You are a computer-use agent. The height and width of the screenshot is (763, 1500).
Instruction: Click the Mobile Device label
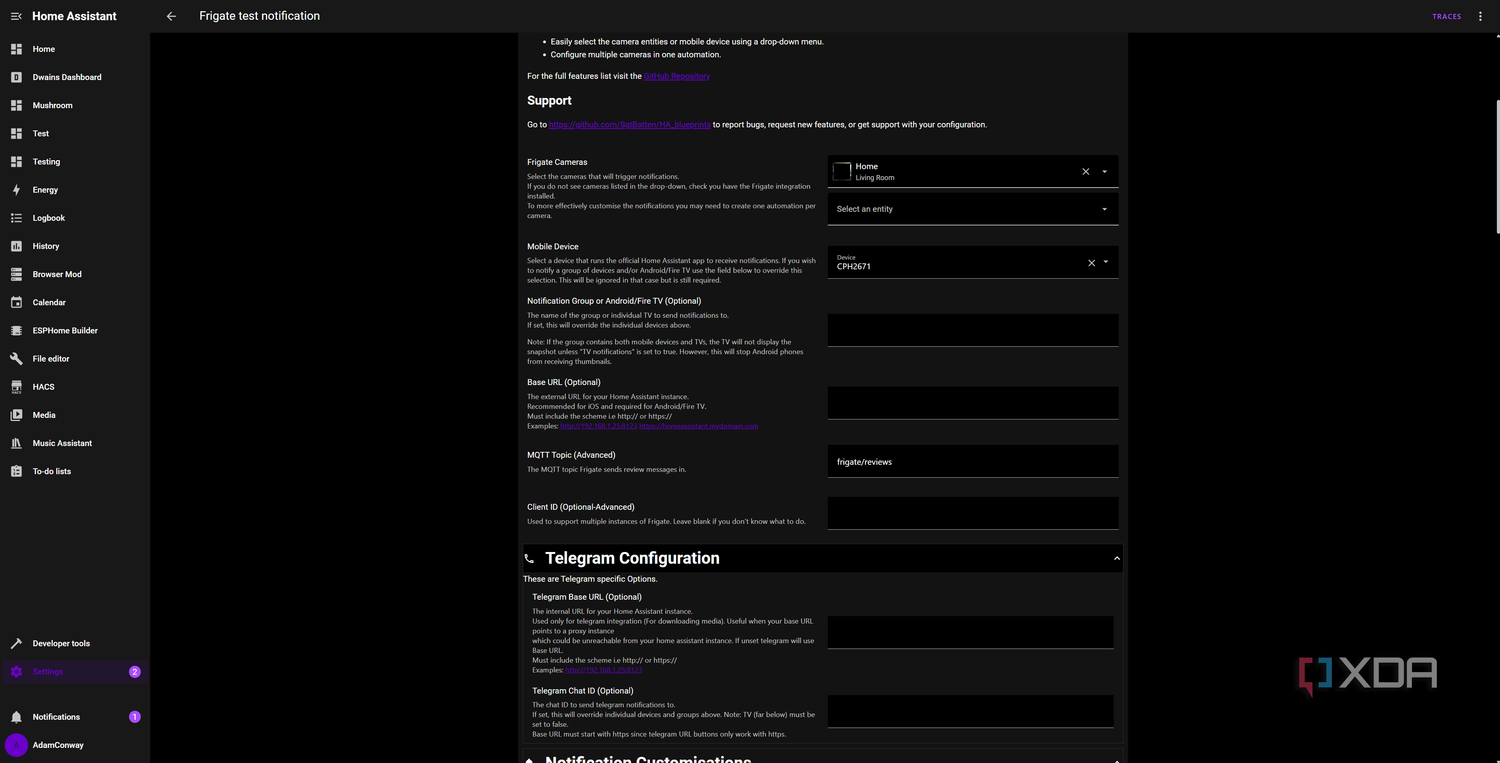coord(553,246)
